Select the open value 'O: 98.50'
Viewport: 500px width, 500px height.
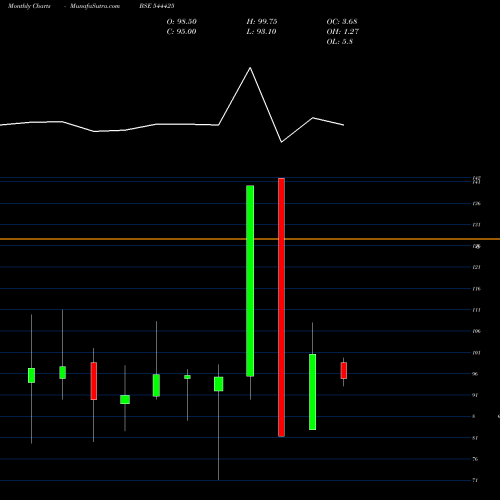(x=182, y=22)
